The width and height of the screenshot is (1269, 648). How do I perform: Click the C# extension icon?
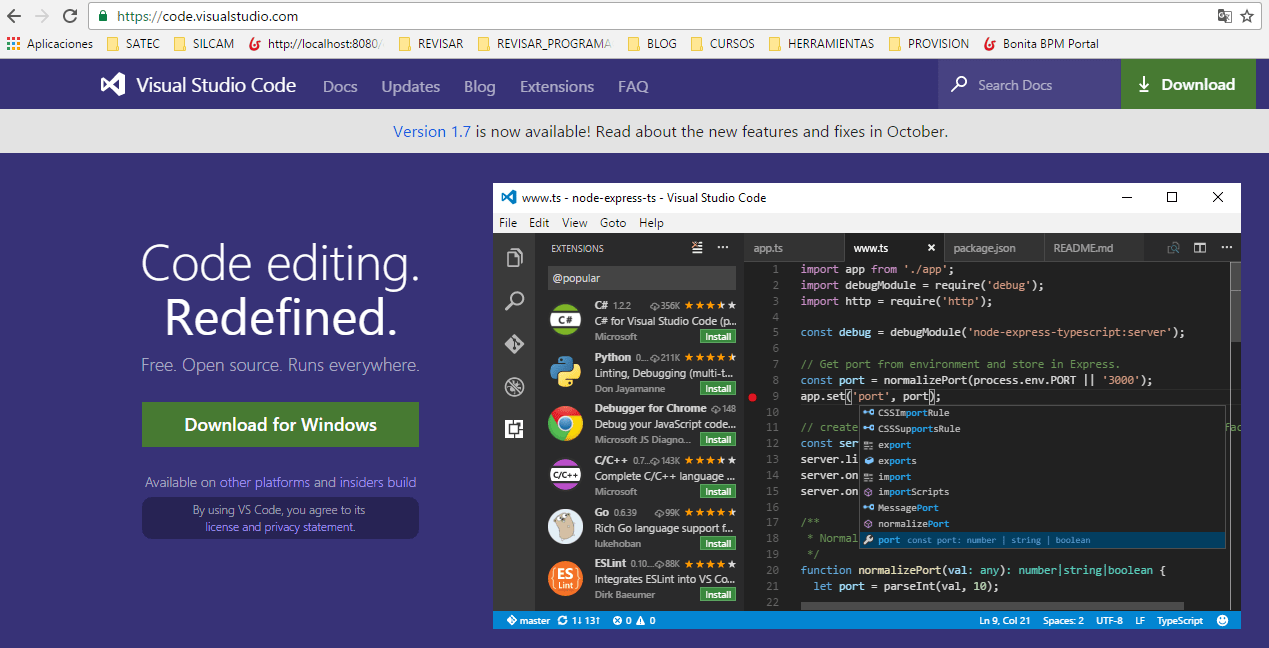pyautogui.click(x=565, y=320)
